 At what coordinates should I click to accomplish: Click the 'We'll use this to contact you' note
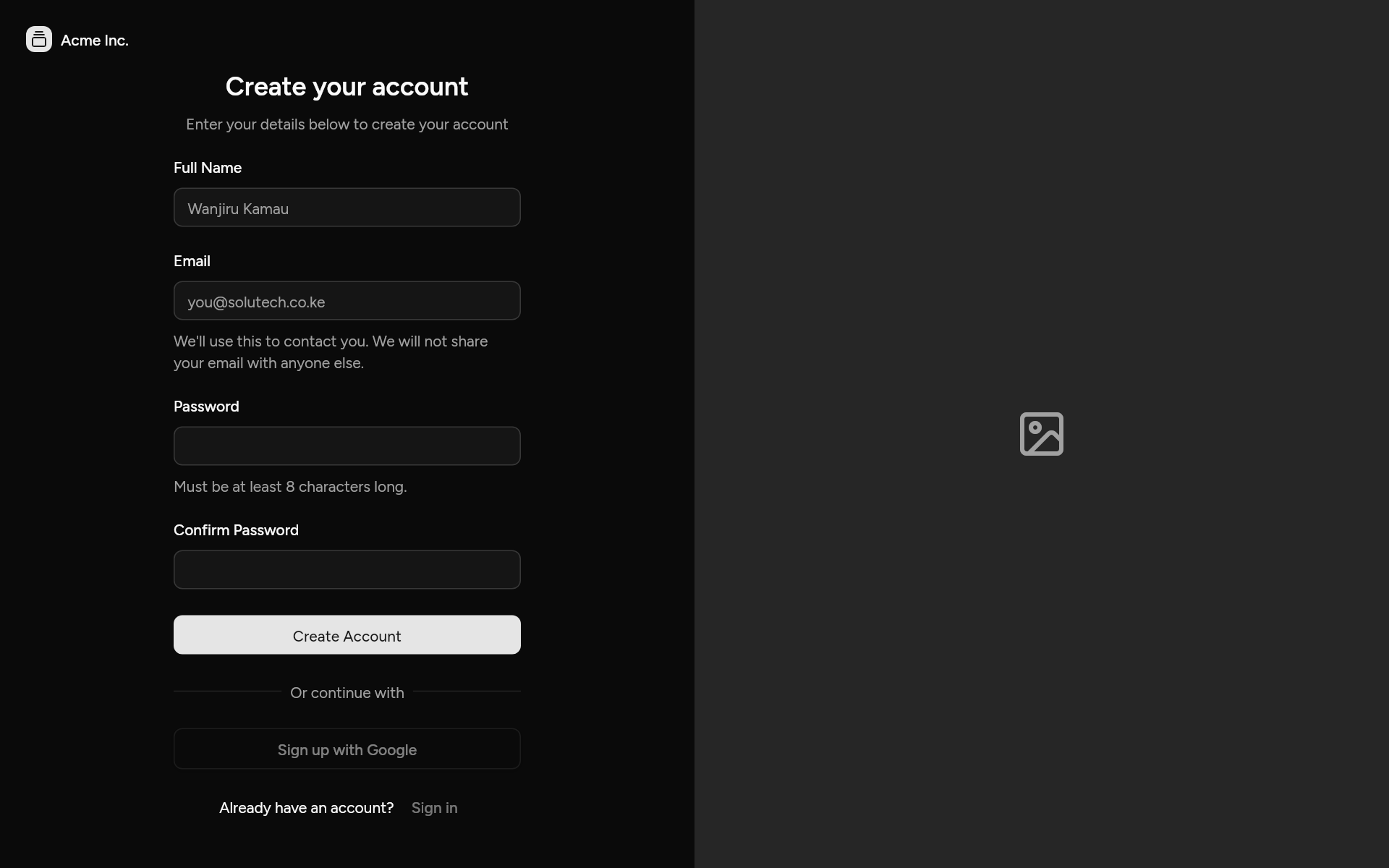coord(331,352)
